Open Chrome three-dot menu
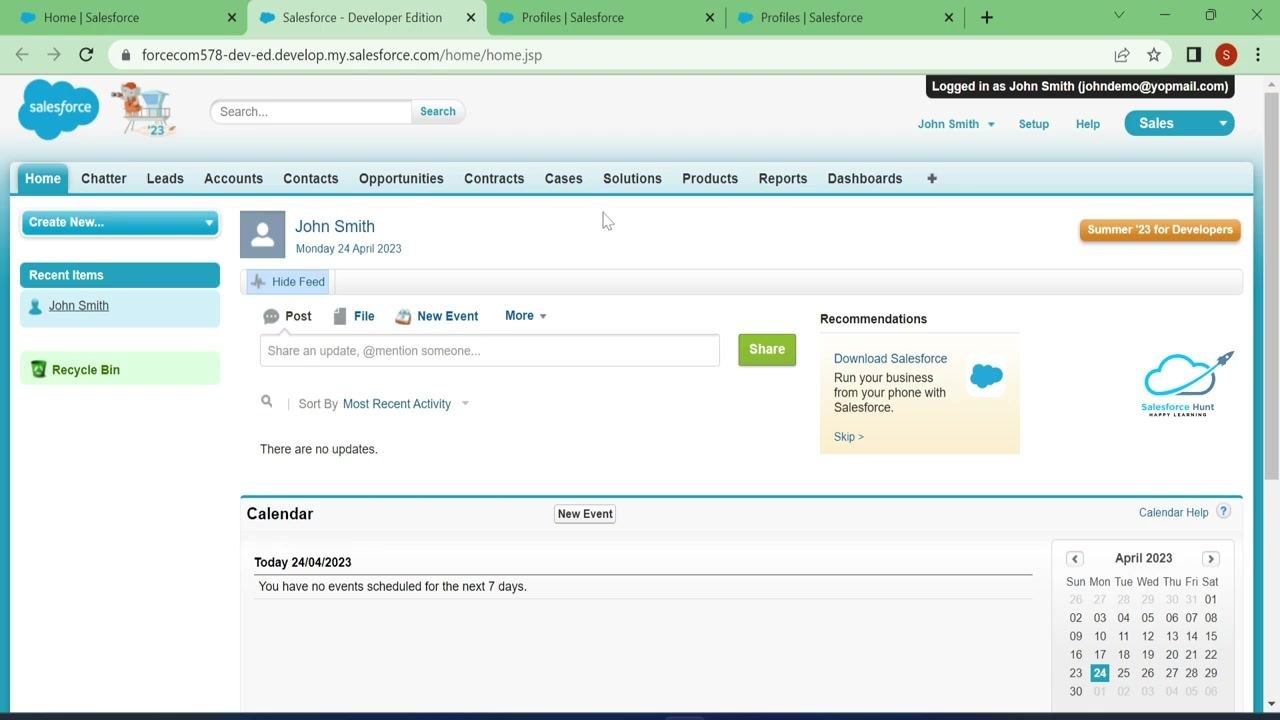 1258,55
